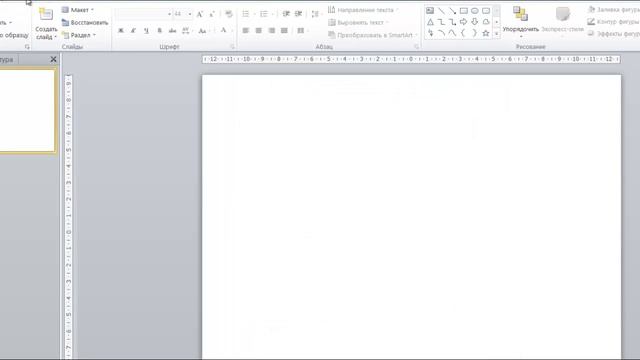Select the curve shape
Viewport: 640px width, 360px height.
(x=452, y=33)
